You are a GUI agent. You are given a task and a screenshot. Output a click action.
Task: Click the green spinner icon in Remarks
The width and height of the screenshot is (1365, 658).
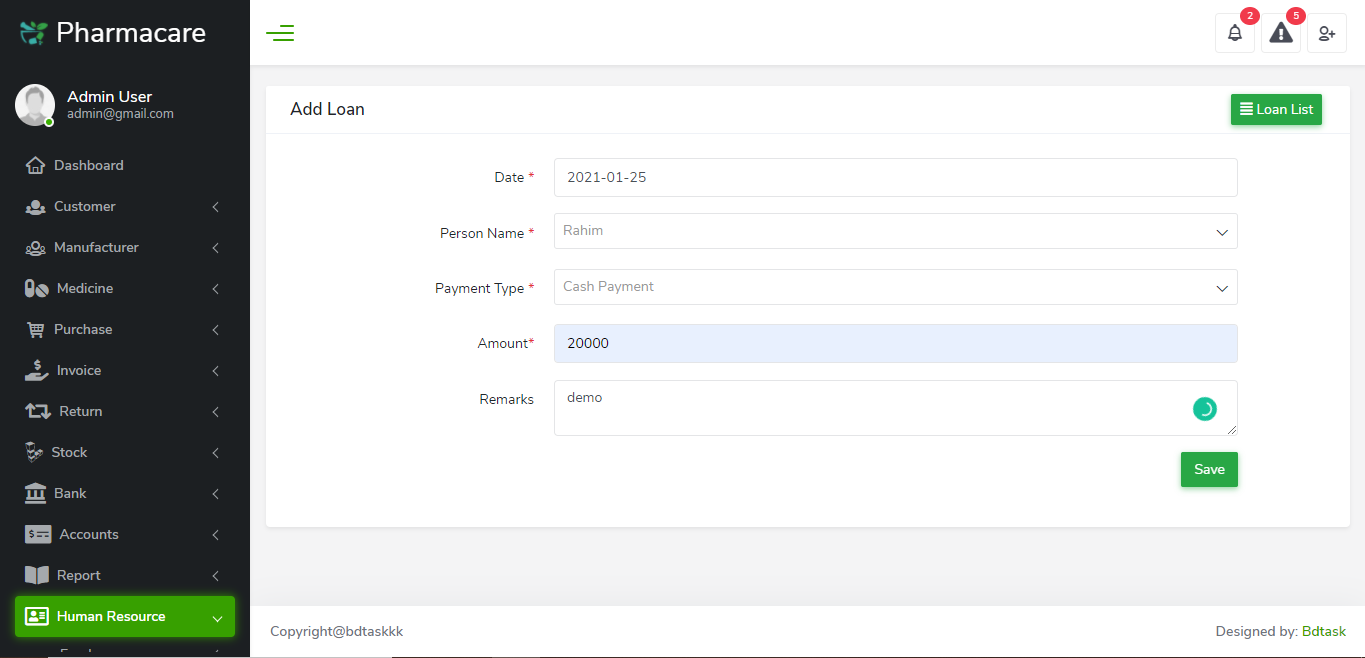1204,408
